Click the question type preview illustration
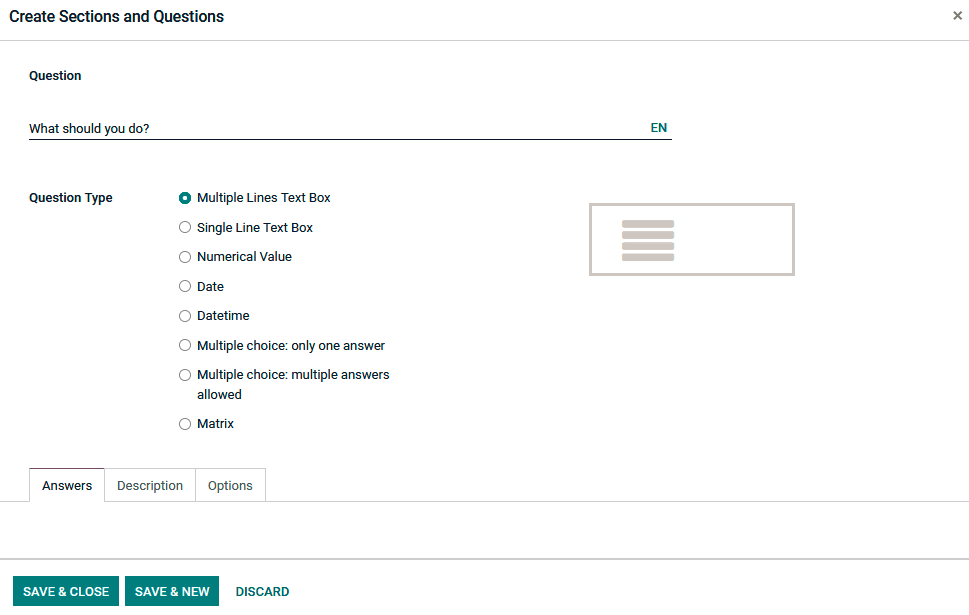The width and height of the screenshot is (969, 615). click(x=691, y=239)
